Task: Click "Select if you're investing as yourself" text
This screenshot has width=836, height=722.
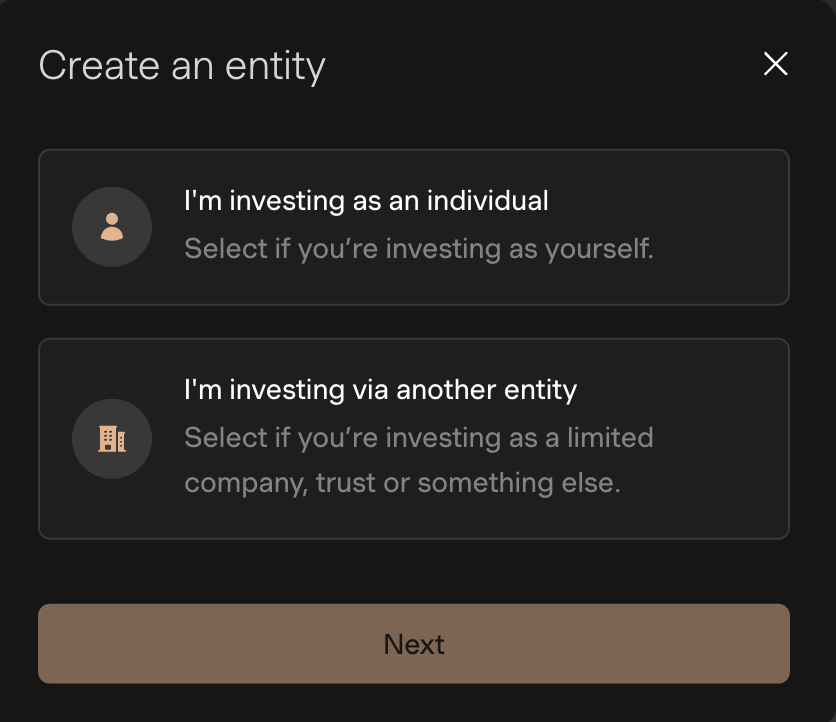Action: click(419, 249)
